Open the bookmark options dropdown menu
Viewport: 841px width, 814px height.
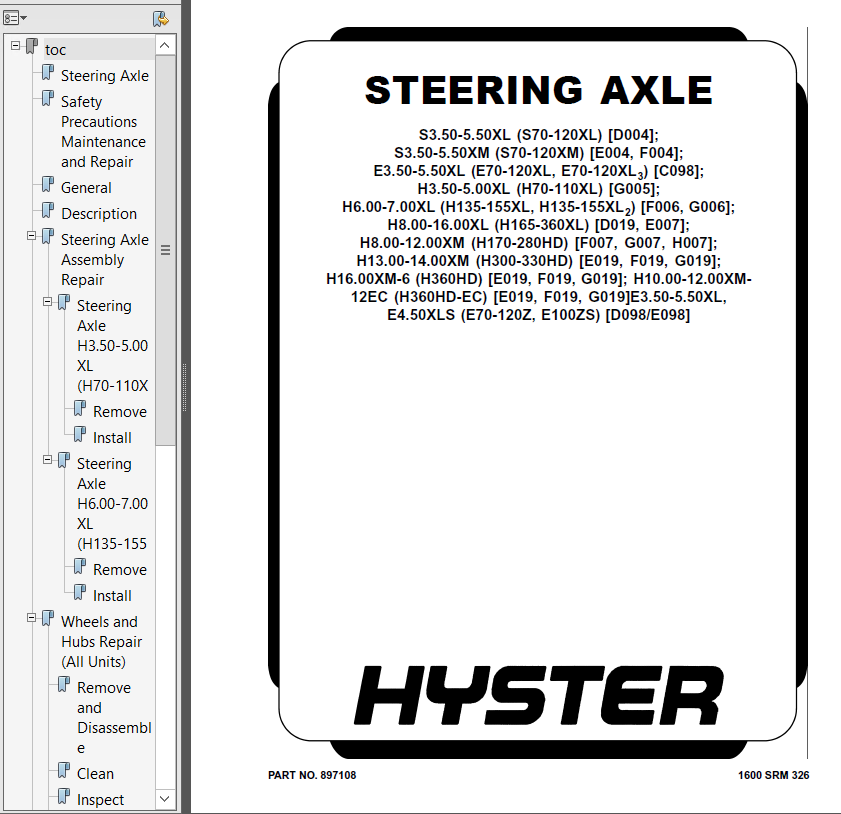coord(15,19)
